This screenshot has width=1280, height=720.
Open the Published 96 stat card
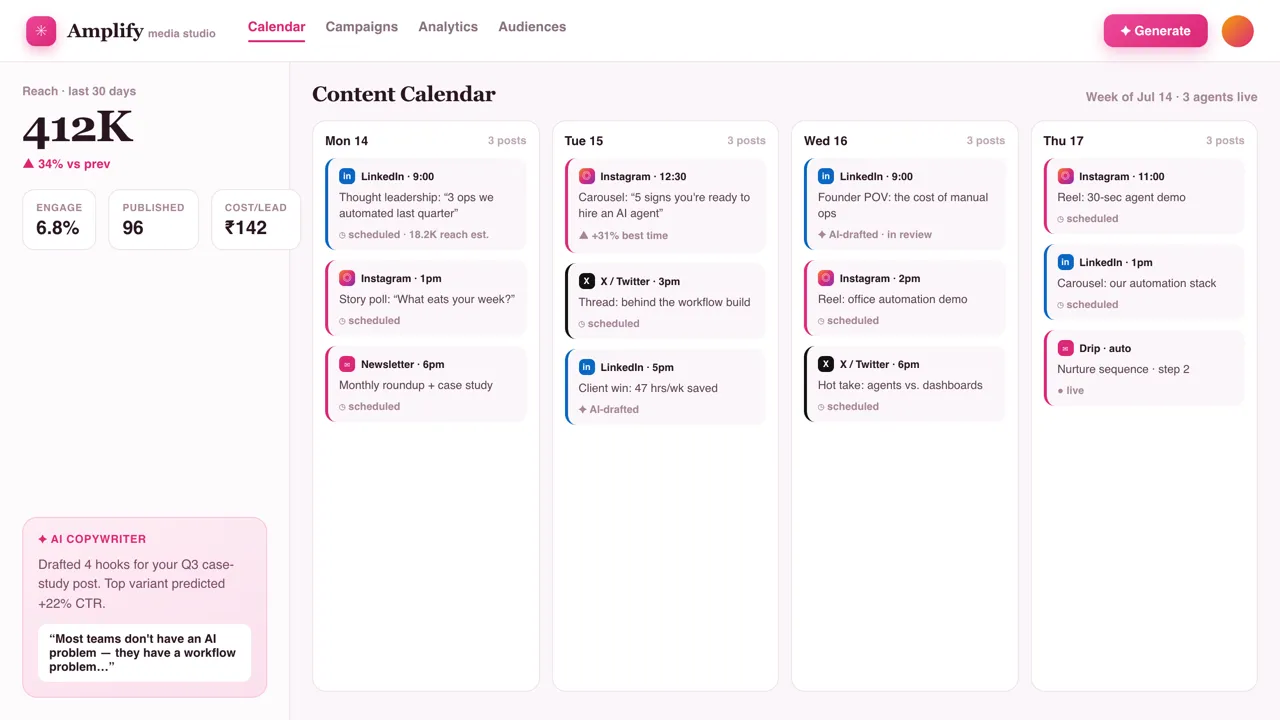[x=154, y=219]
